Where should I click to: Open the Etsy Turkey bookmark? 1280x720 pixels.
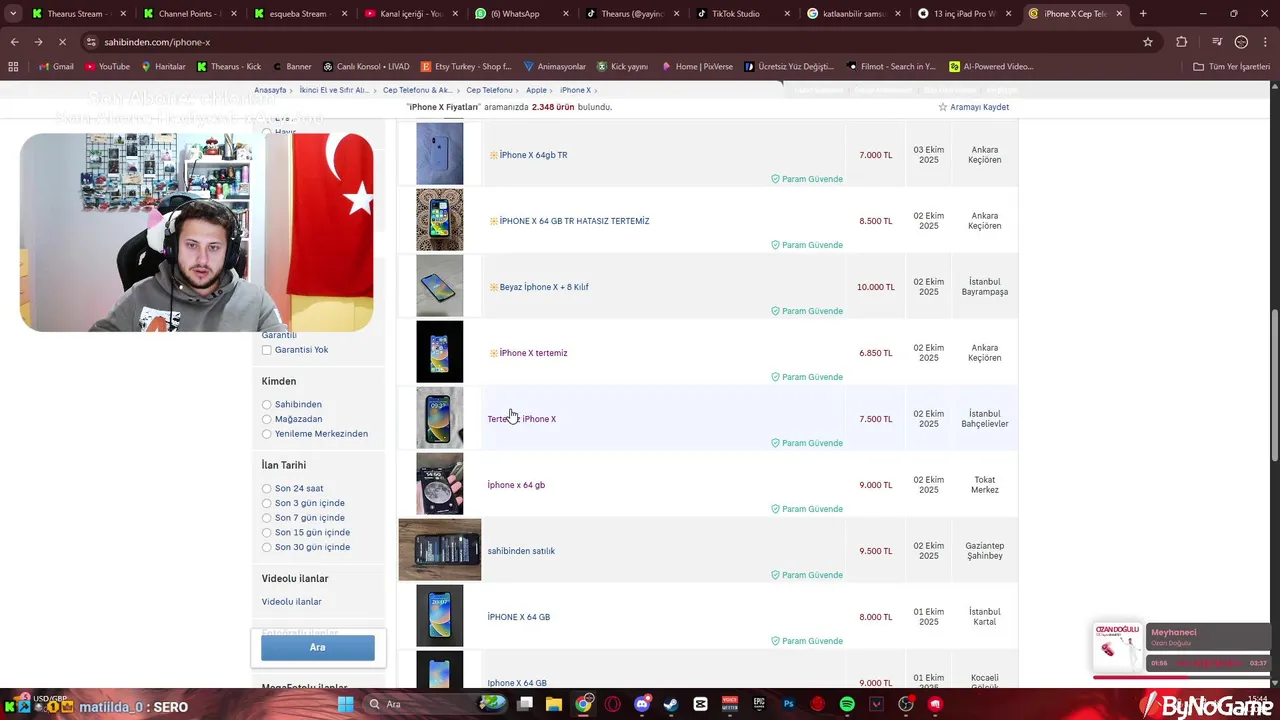coord(466,67)
